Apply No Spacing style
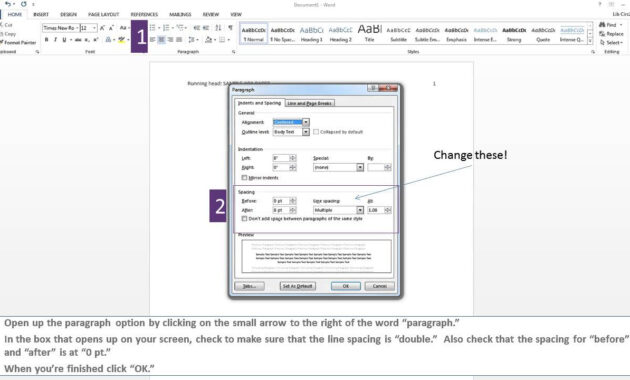The height and width of the screenshot is (380, 630). (282, 33)
